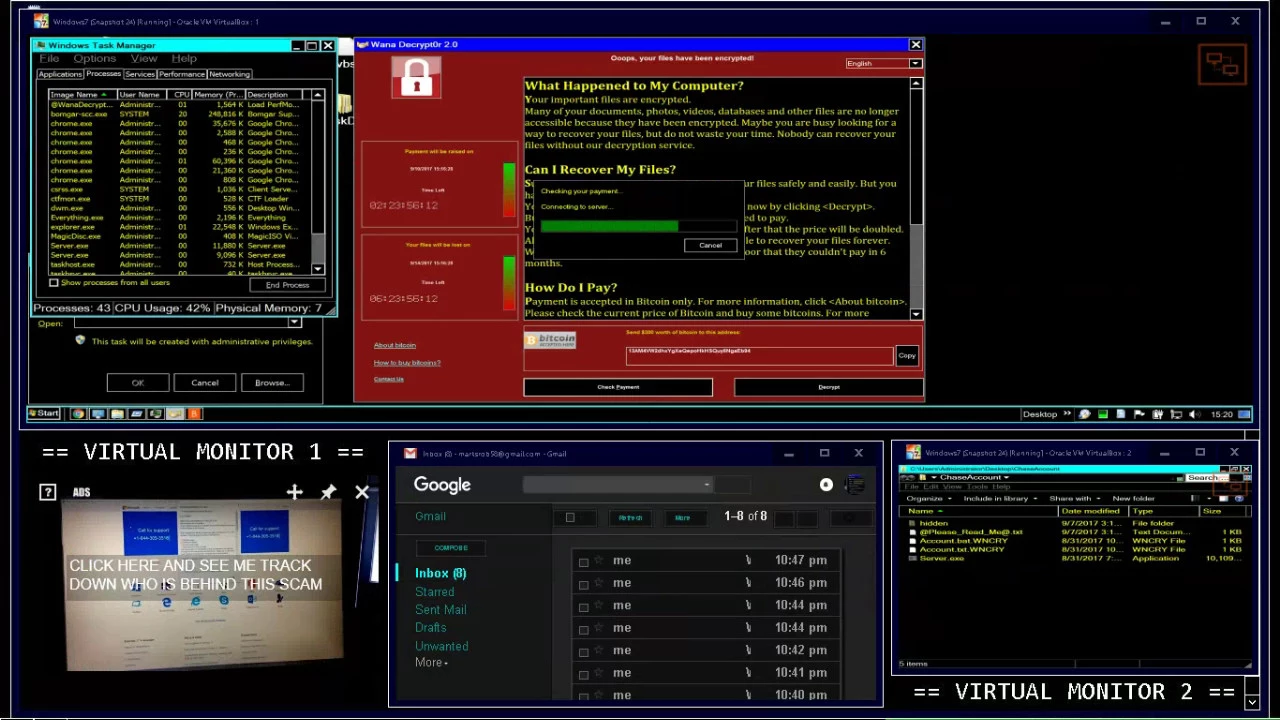Image resolution: width=1280 pixels, height=720 pixels.
Task: Click the scam tracking video thumbnail
Action: (204, 585)
